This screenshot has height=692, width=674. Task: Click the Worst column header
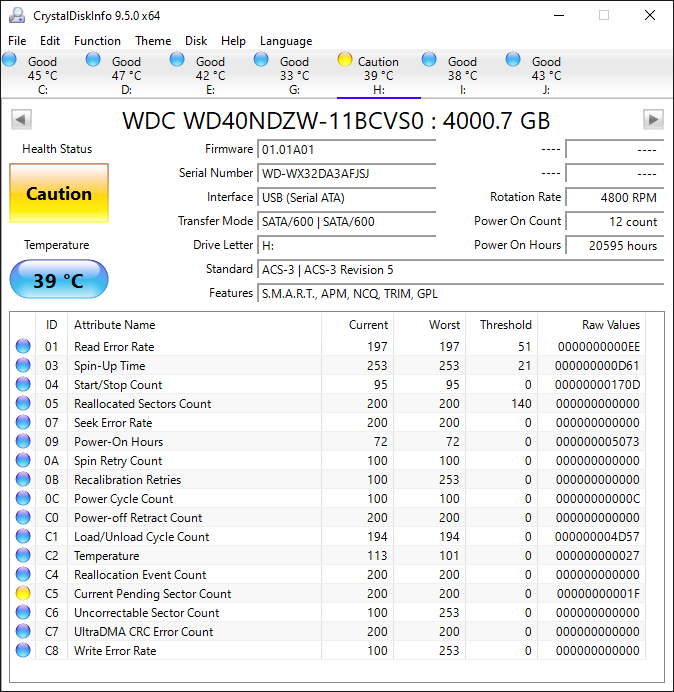point(429,325)
